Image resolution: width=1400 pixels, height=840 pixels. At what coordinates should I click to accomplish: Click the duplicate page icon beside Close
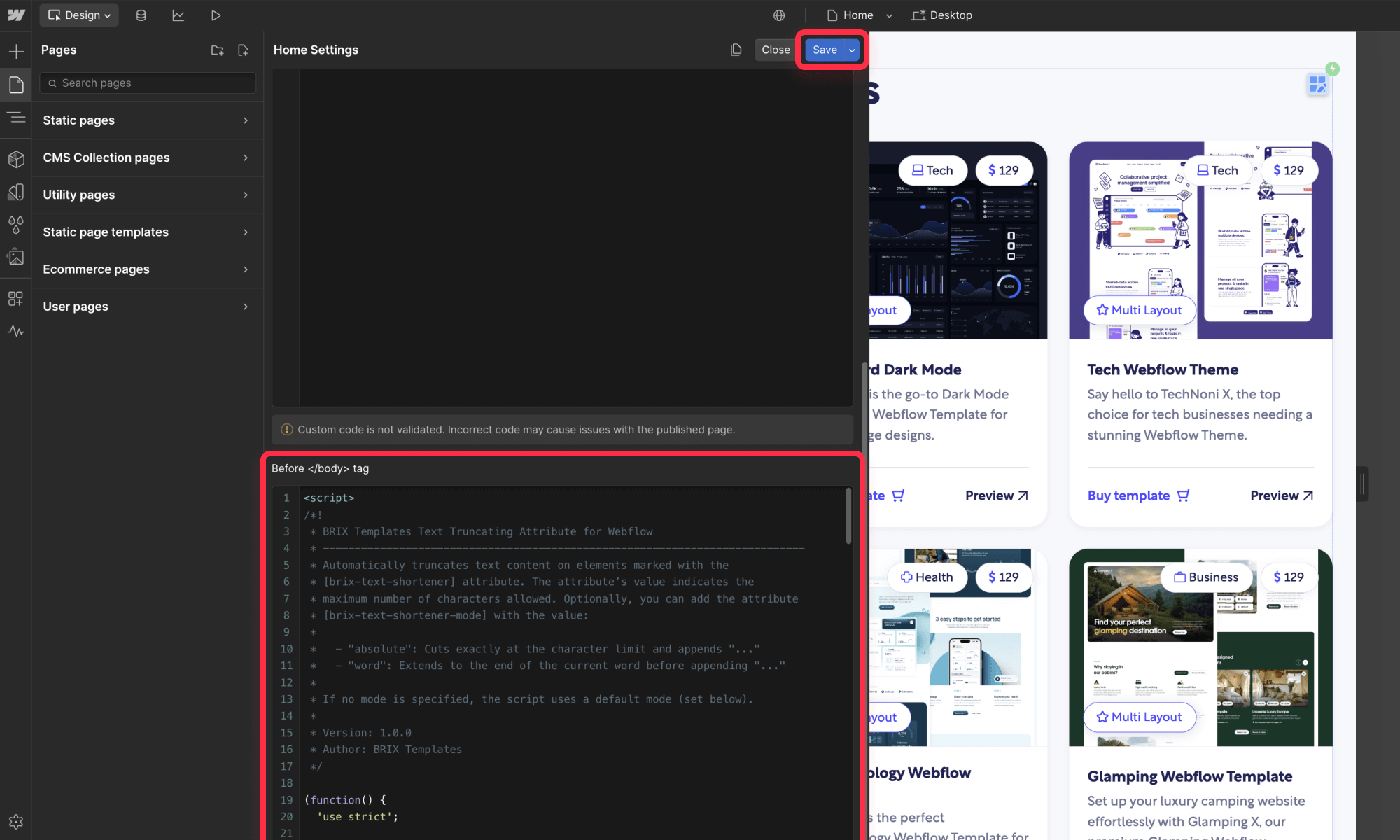tap(736, 50)
